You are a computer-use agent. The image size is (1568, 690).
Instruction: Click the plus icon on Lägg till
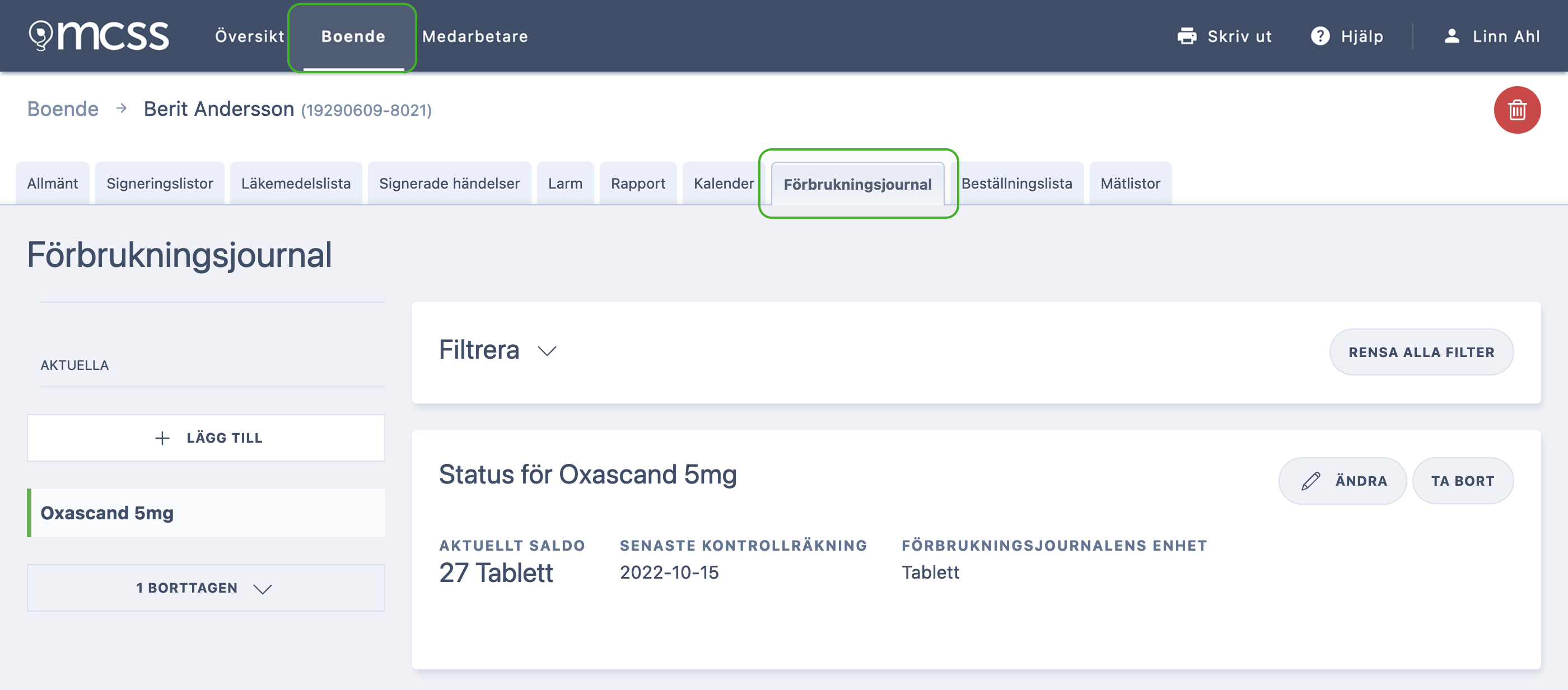coord(162,438)
